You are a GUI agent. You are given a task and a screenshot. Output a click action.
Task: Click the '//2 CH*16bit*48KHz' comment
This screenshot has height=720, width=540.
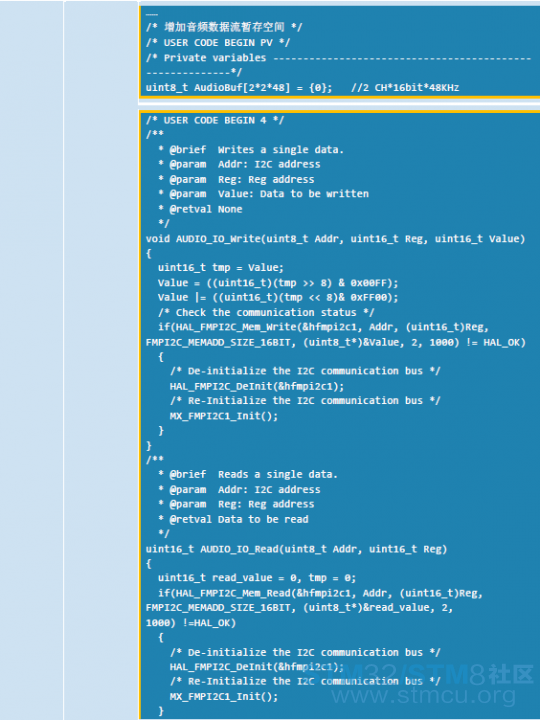click(405, 88)
